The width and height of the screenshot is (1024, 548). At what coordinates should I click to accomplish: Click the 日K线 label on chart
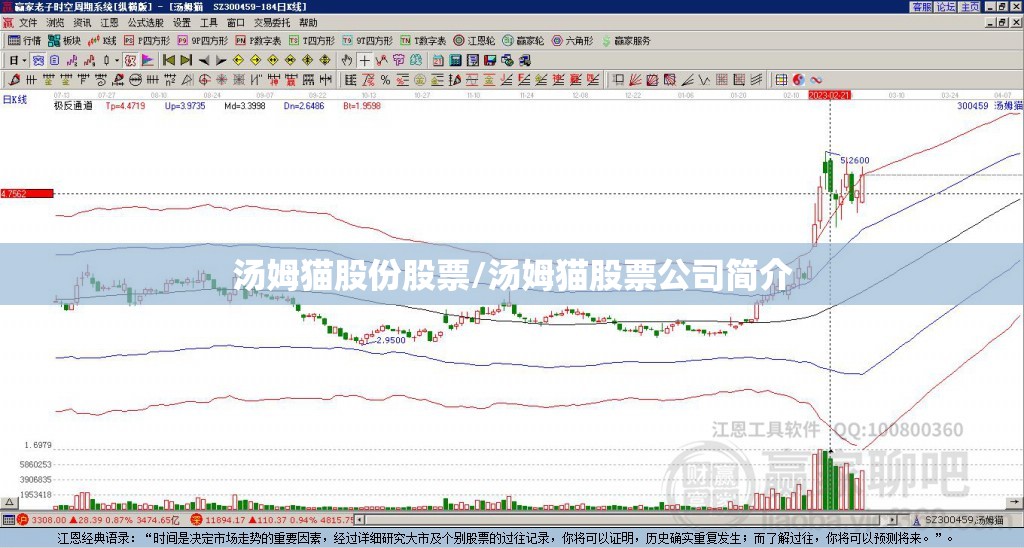15,100
